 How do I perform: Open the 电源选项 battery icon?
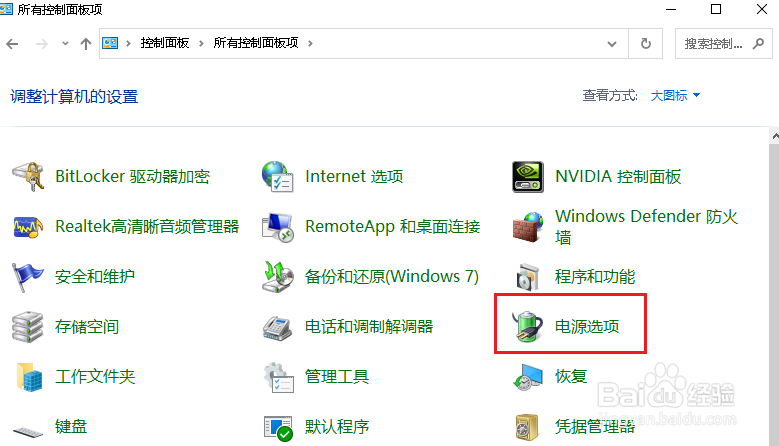pyautogui.click(x=528, y=326)
